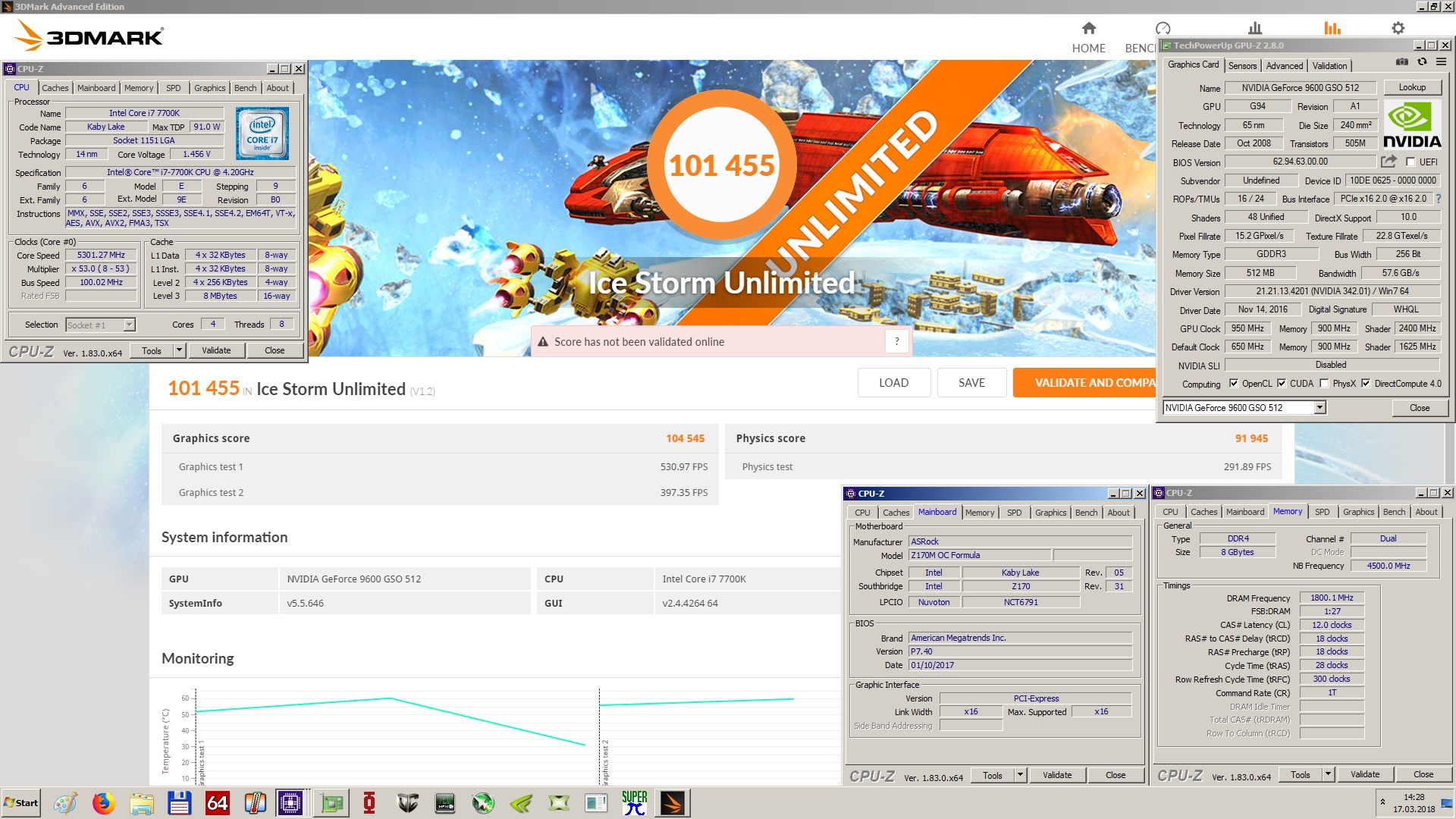Click the gray bar chart icon in 3DMark
The width and height of the screenshot is (1456, 819).
1255,28
